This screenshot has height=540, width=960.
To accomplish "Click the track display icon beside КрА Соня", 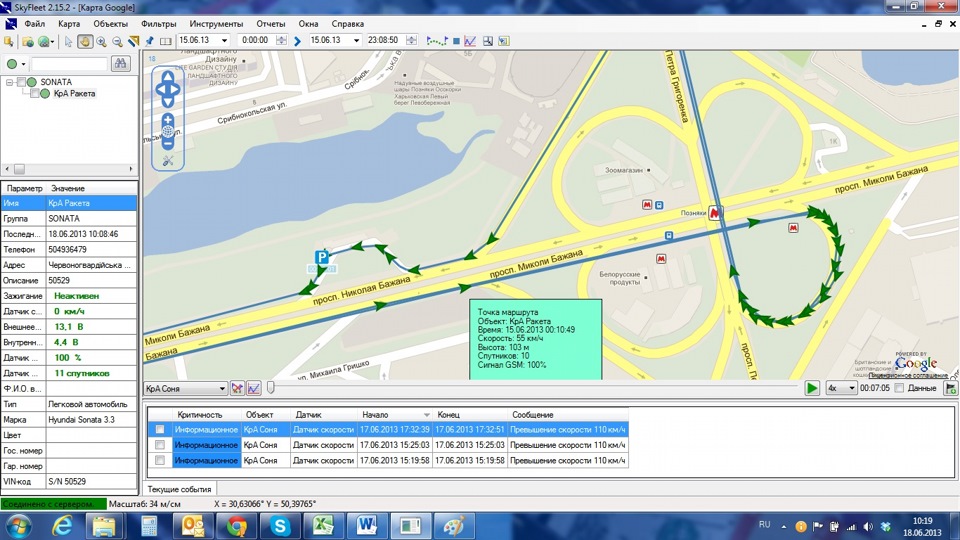I will pyautogui.click(x=237, y=388).
